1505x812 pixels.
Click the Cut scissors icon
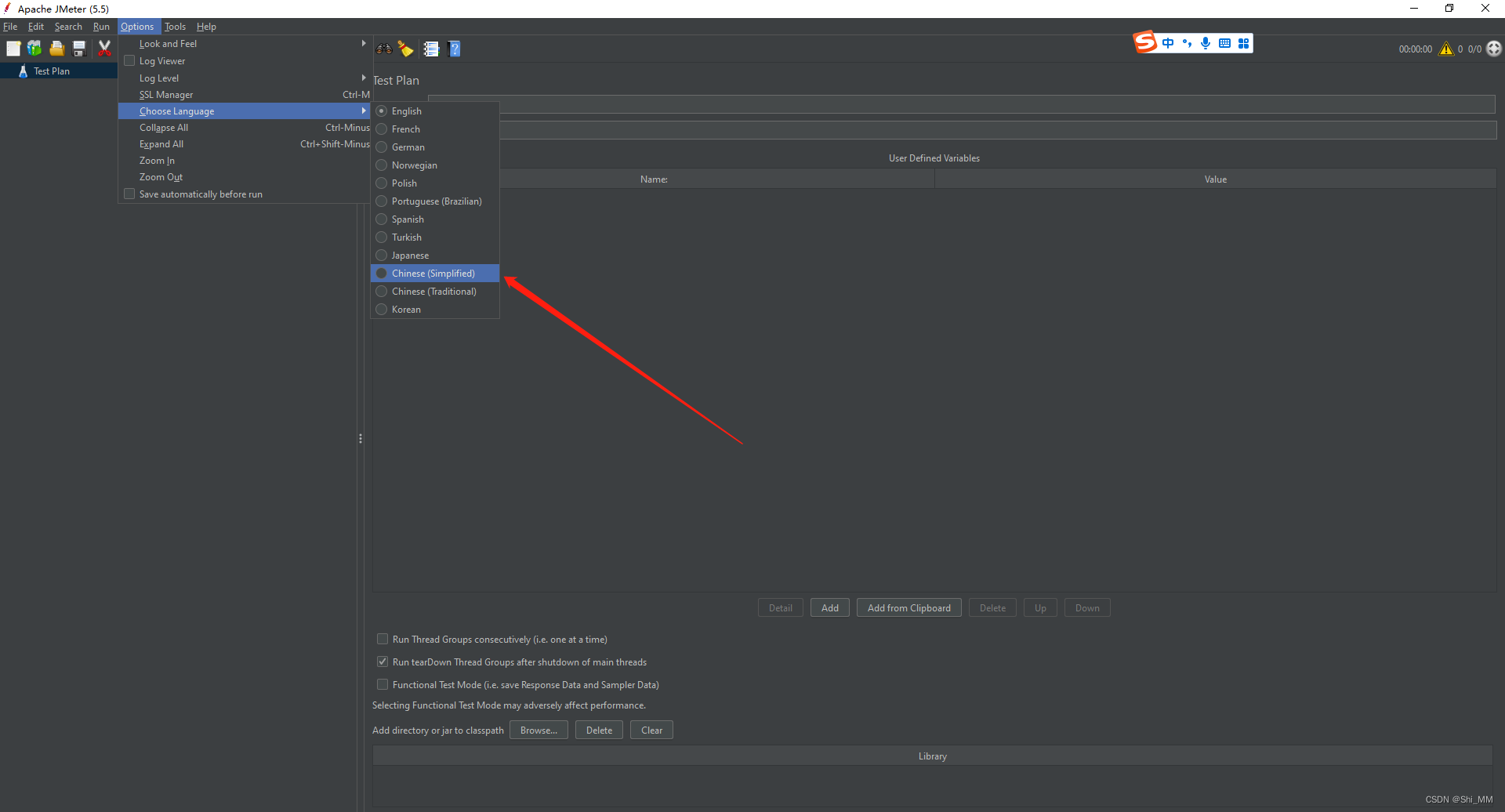[x=104, y=49]
